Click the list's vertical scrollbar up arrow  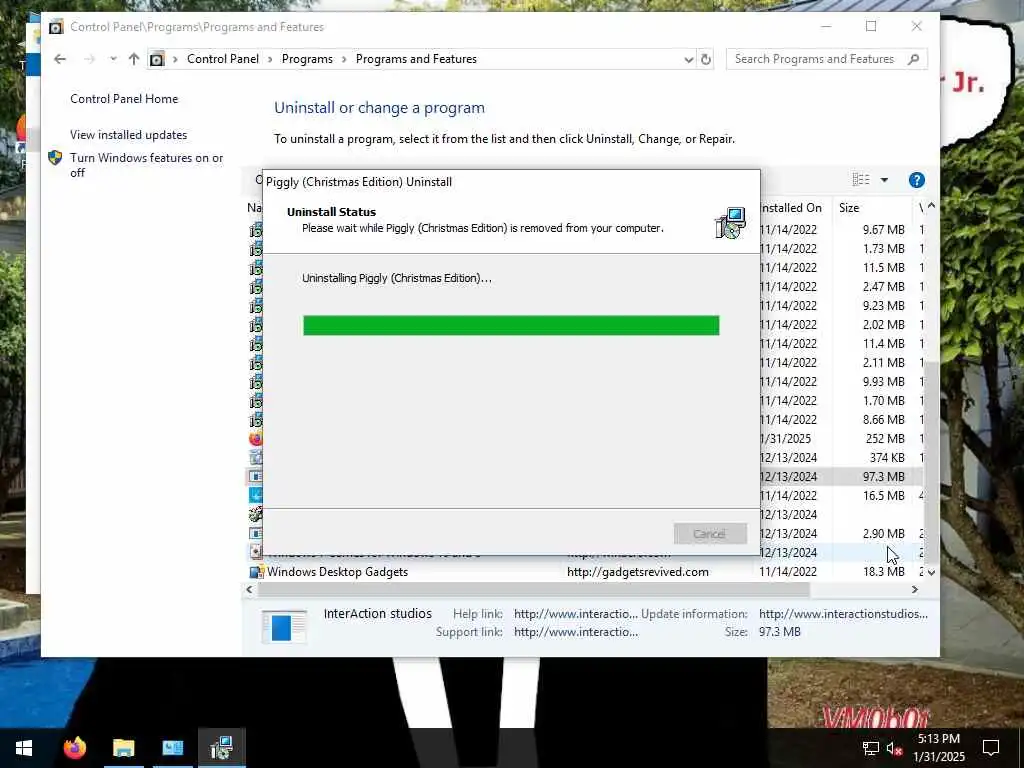point(931,206)
